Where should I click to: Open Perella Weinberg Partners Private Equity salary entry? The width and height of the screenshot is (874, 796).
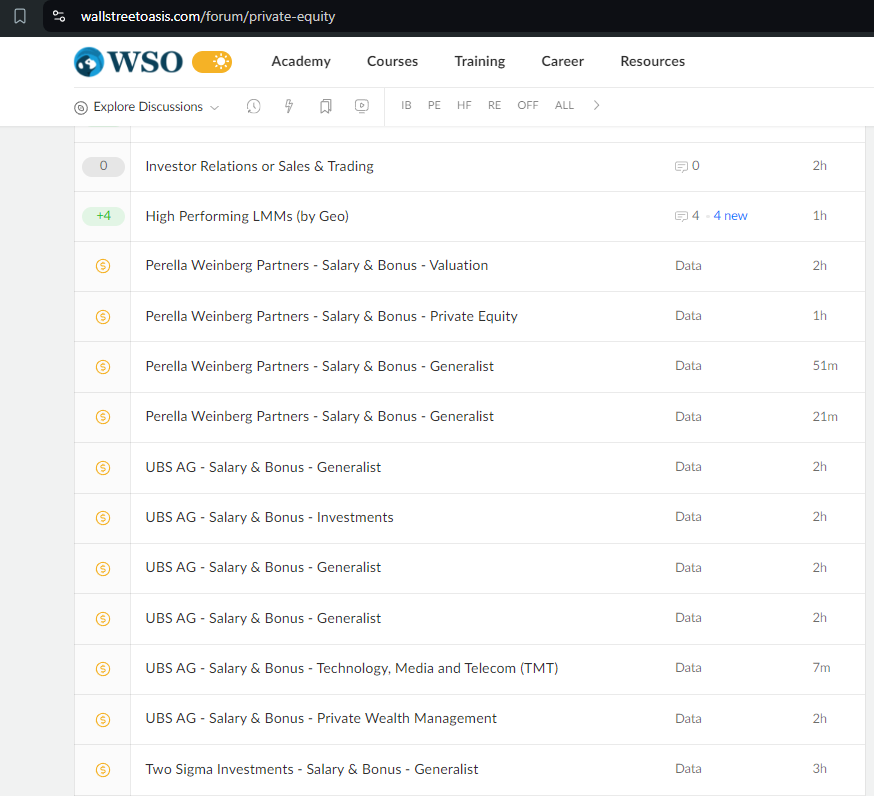click(x=332, y=316)
